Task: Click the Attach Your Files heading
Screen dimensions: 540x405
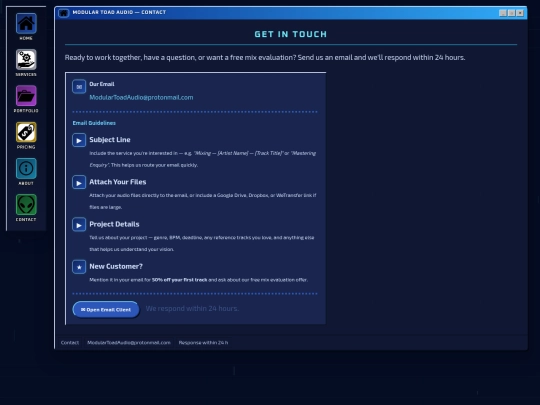Action: 118,182
